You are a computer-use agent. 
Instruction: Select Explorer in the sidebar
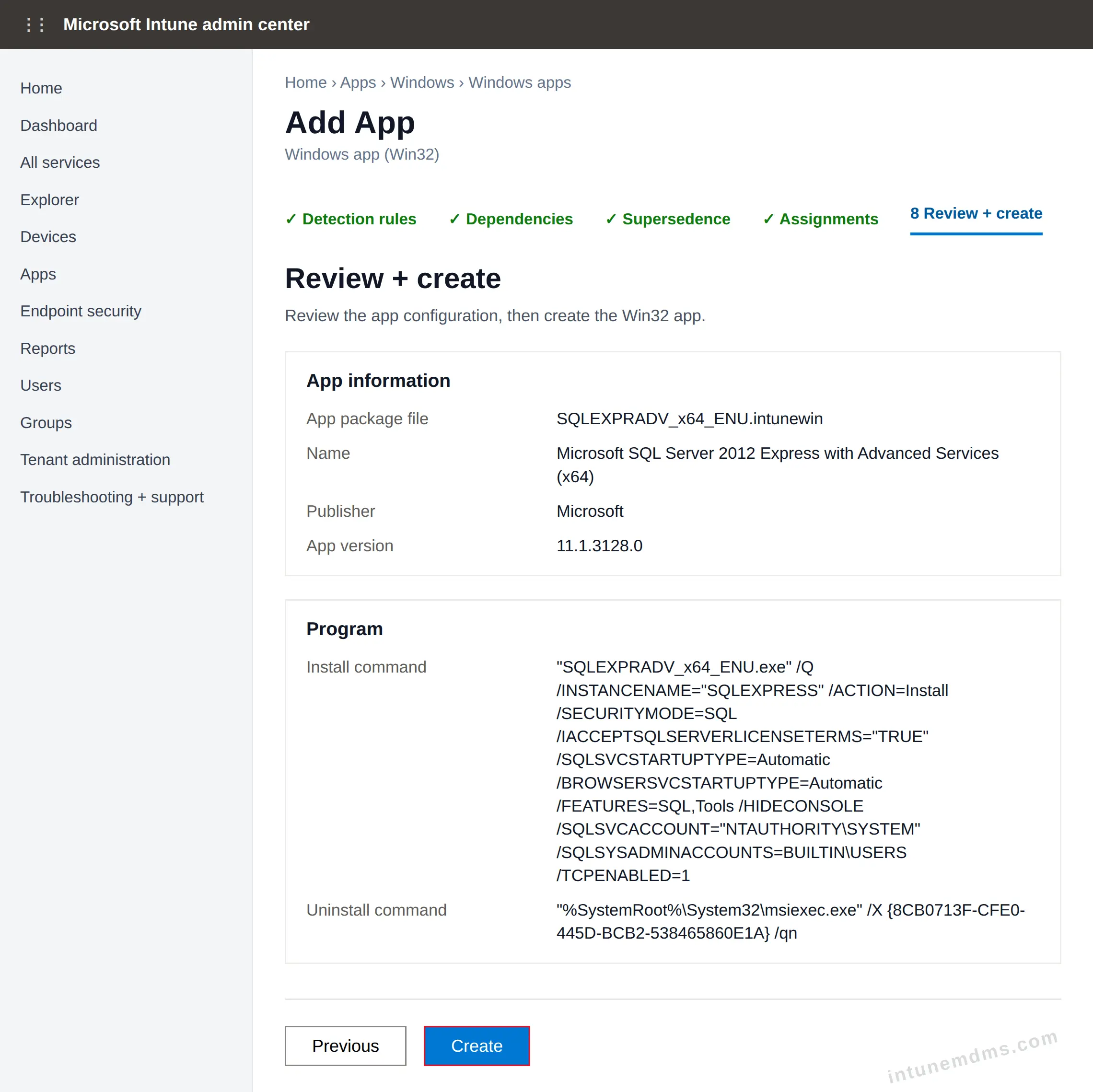pyautogui.click(x=50, y=200)
